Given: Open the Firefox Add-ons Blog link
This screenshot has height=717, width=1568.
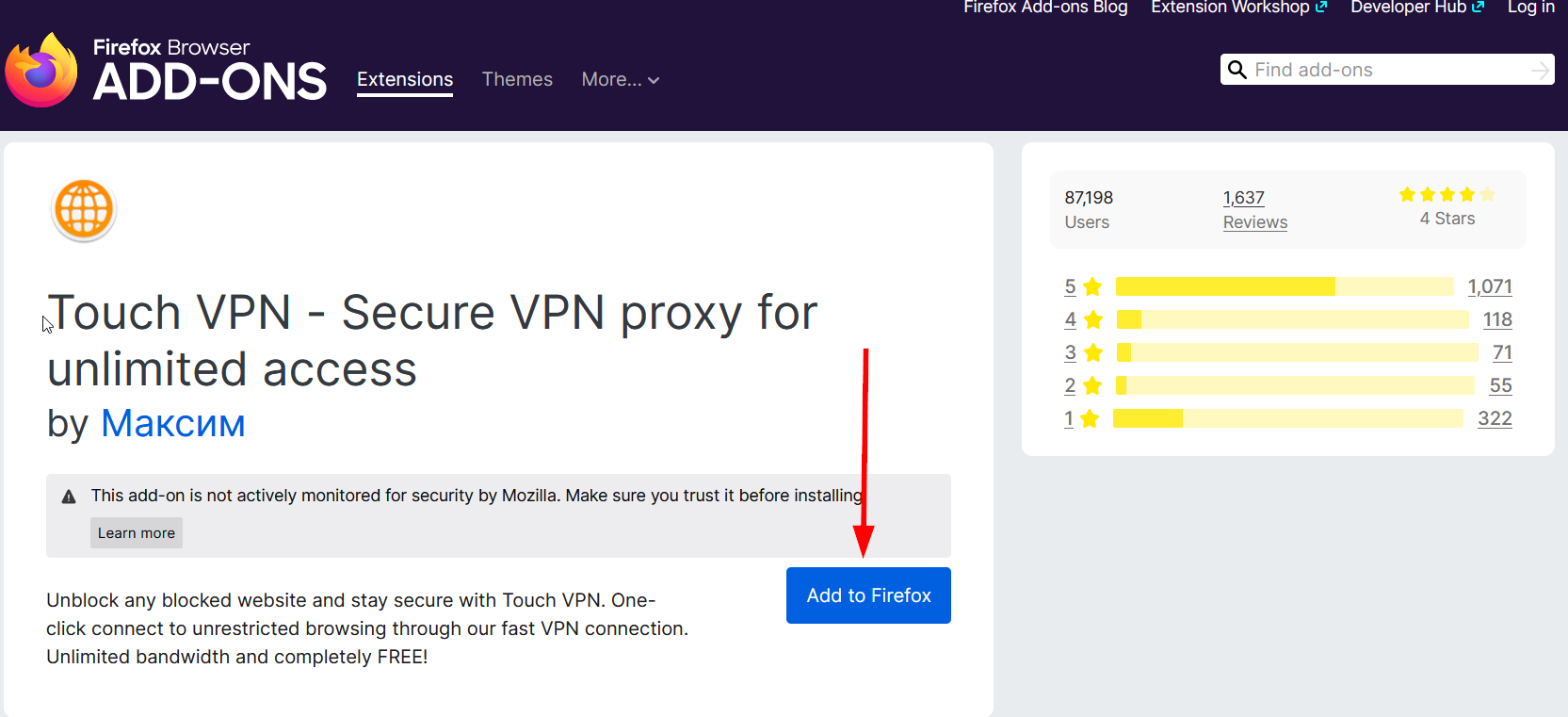Looking at the screenshot, I should (1045, 8).
